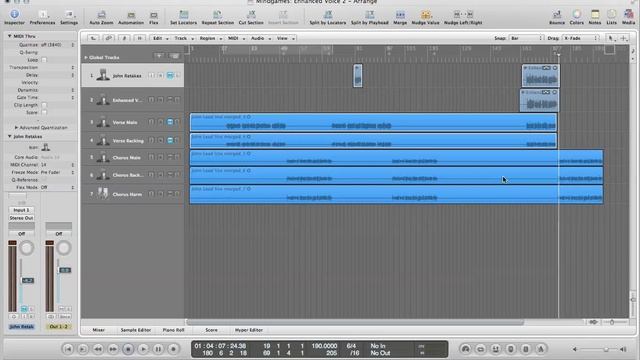Expand the Global Tracks disclosure triangle
This screenshot has height=360, width=640.
coord(86,58)
